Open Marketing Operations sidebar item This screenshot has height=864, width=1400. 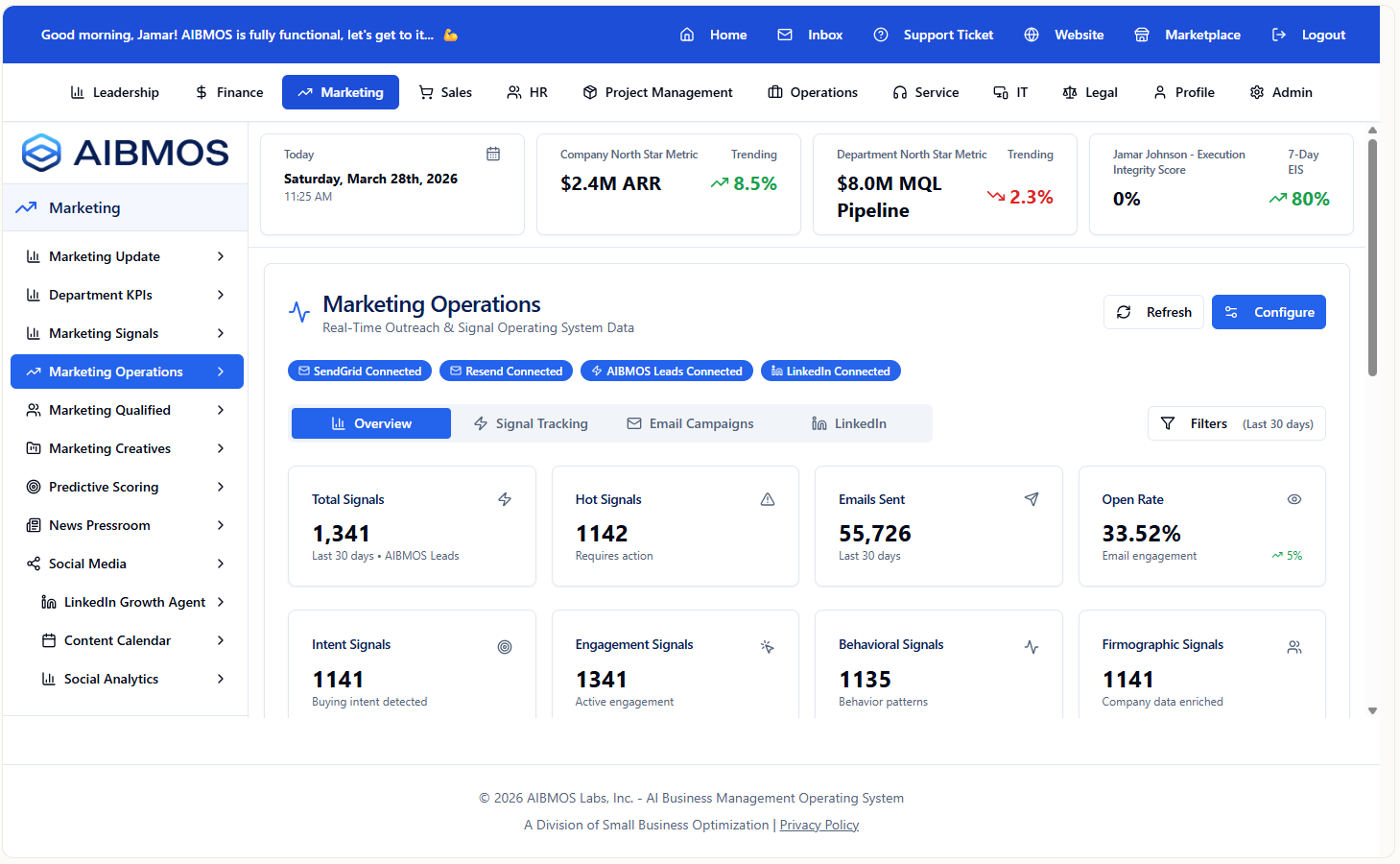127,372
